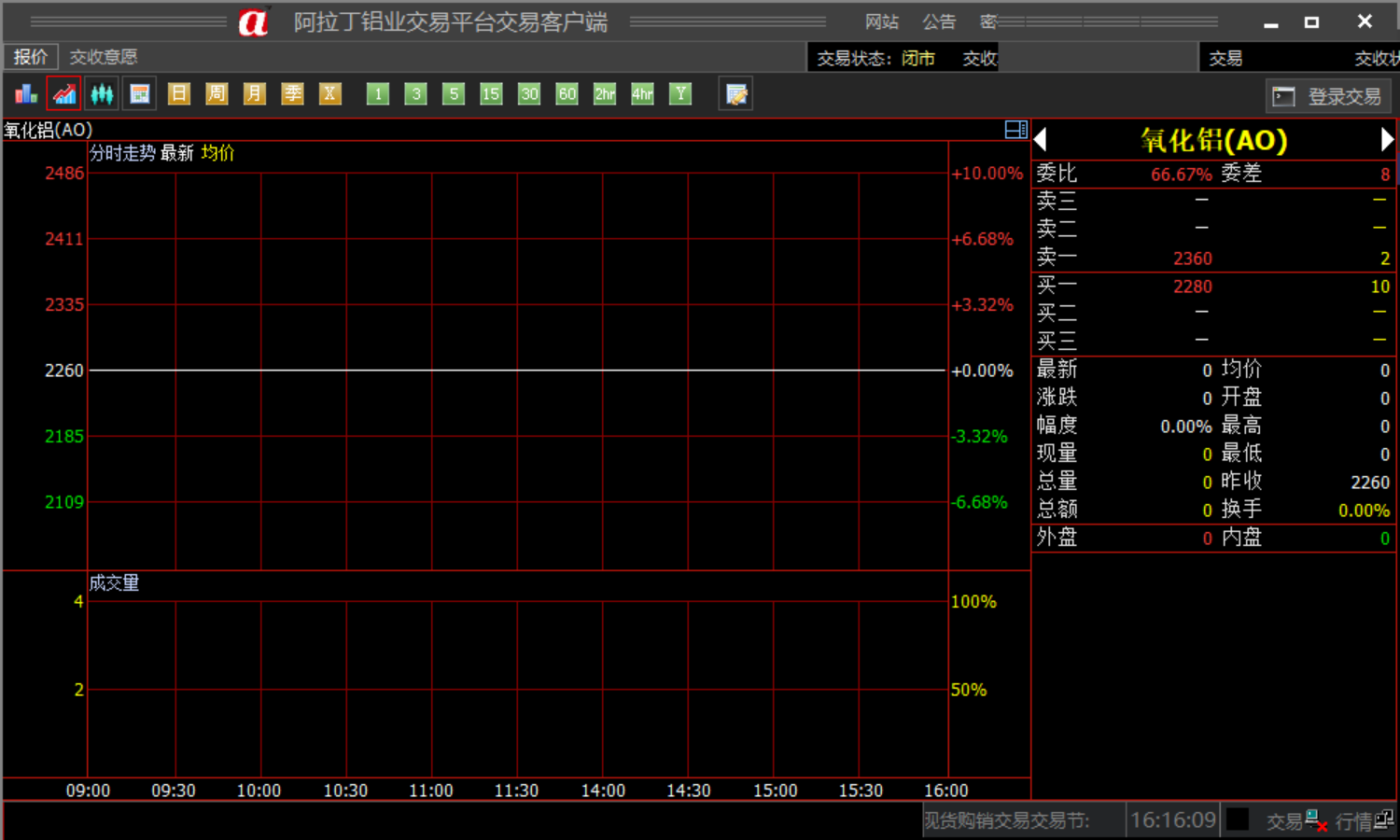The width and height of the screenshot is (1400, 840).
Task: Select the daily (日) period button
Action: coord(178,93)
